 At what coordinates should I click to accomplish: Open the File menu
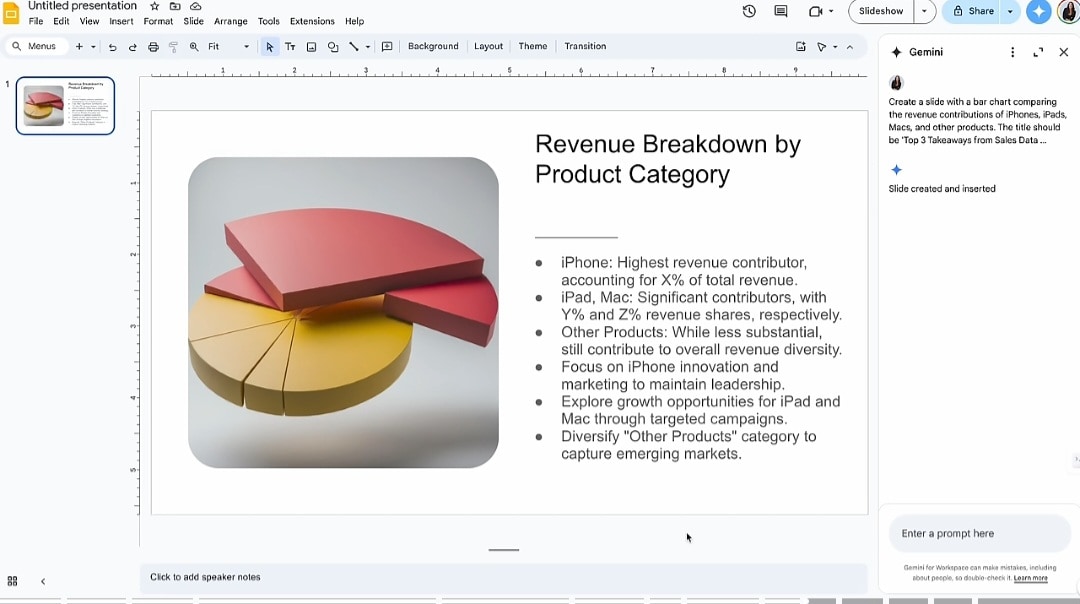click(x=36, y=21)
